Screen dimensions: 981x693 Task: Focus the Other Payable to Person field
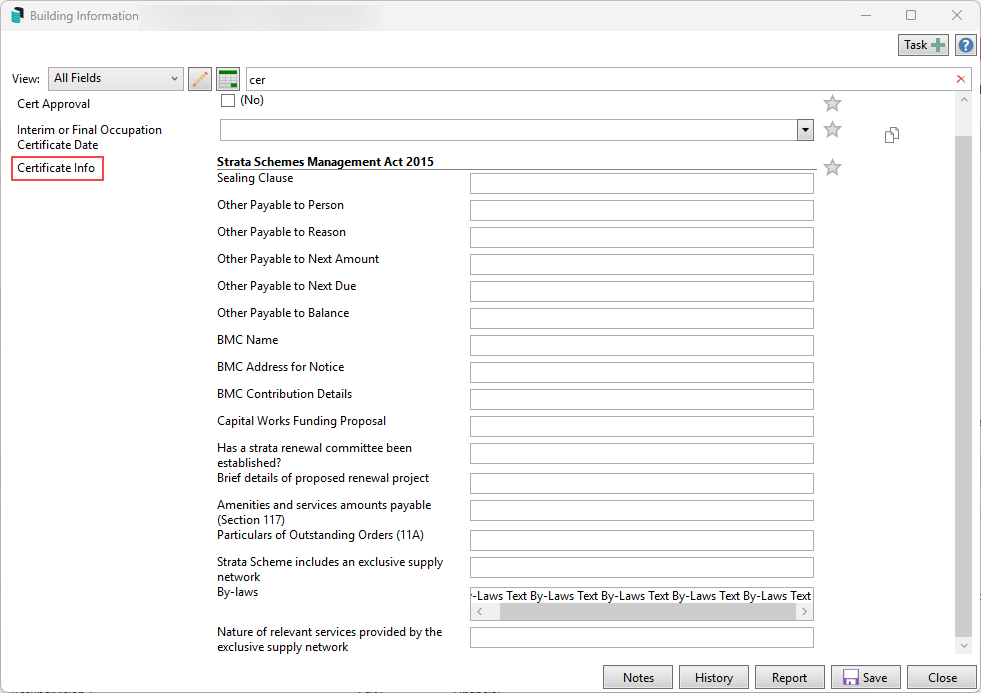641,210
